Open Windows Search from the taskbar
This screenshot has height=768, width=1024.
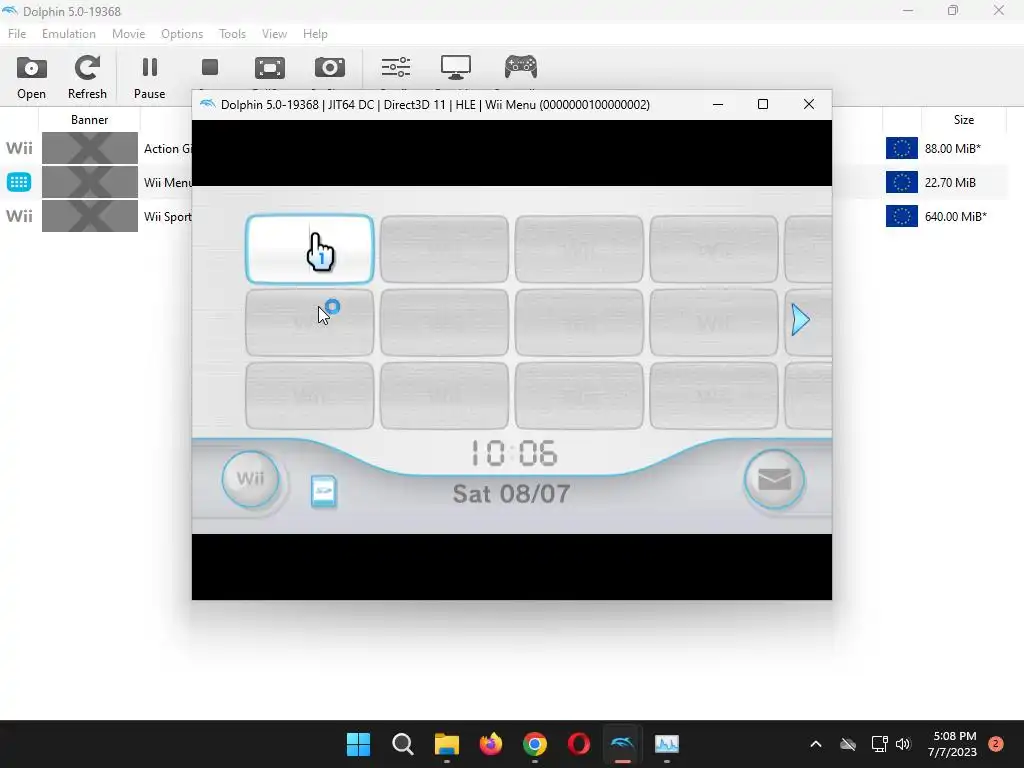coord(403,744)
